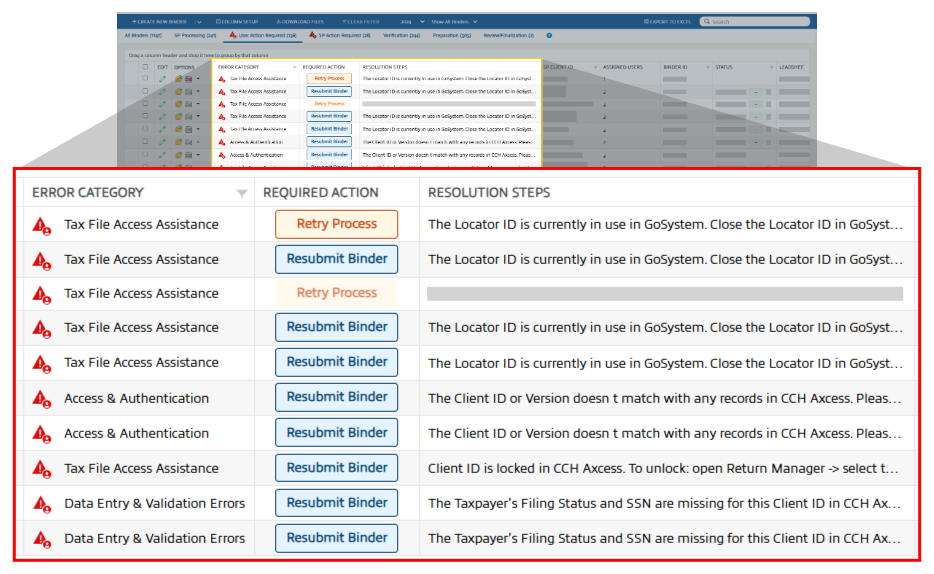Open the Error Category filter icon in the enlarged view
This screenshot has height=574, width=934.
click(x=241, y=194)
